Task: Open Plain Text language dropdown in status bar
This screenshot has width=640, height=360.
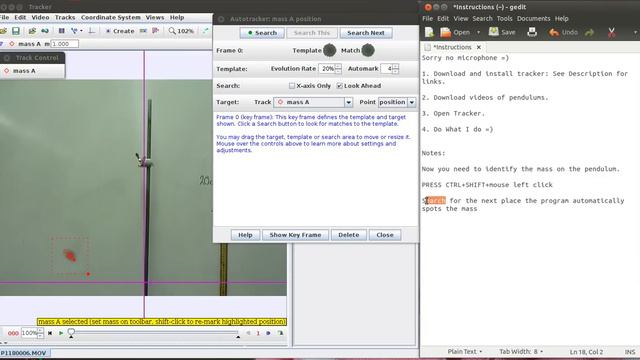Action: point(464,351)
